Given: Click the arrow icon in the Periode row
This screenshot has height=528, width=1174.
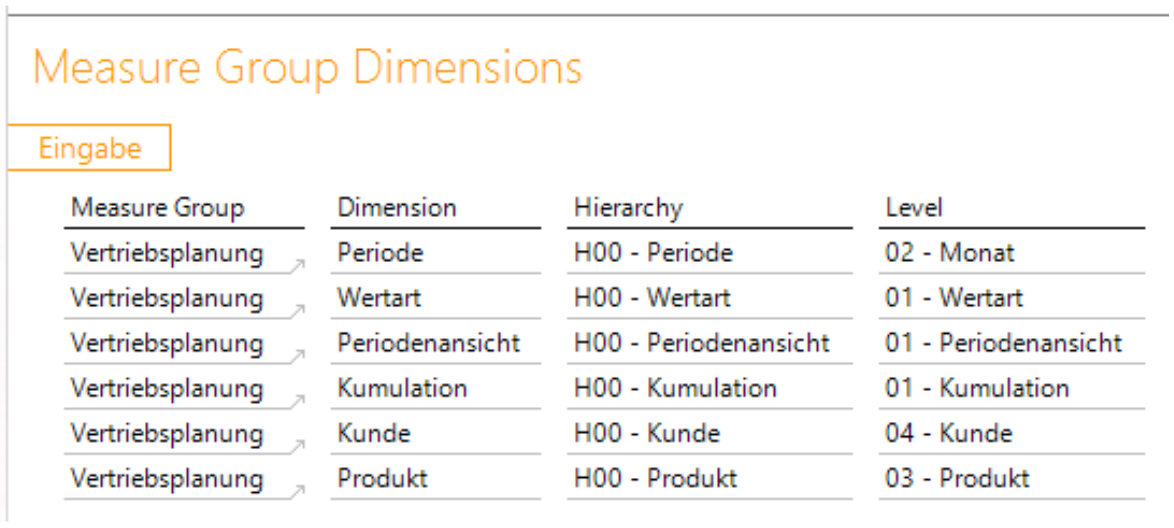Looking at the screenshot, I should (297, 265).
